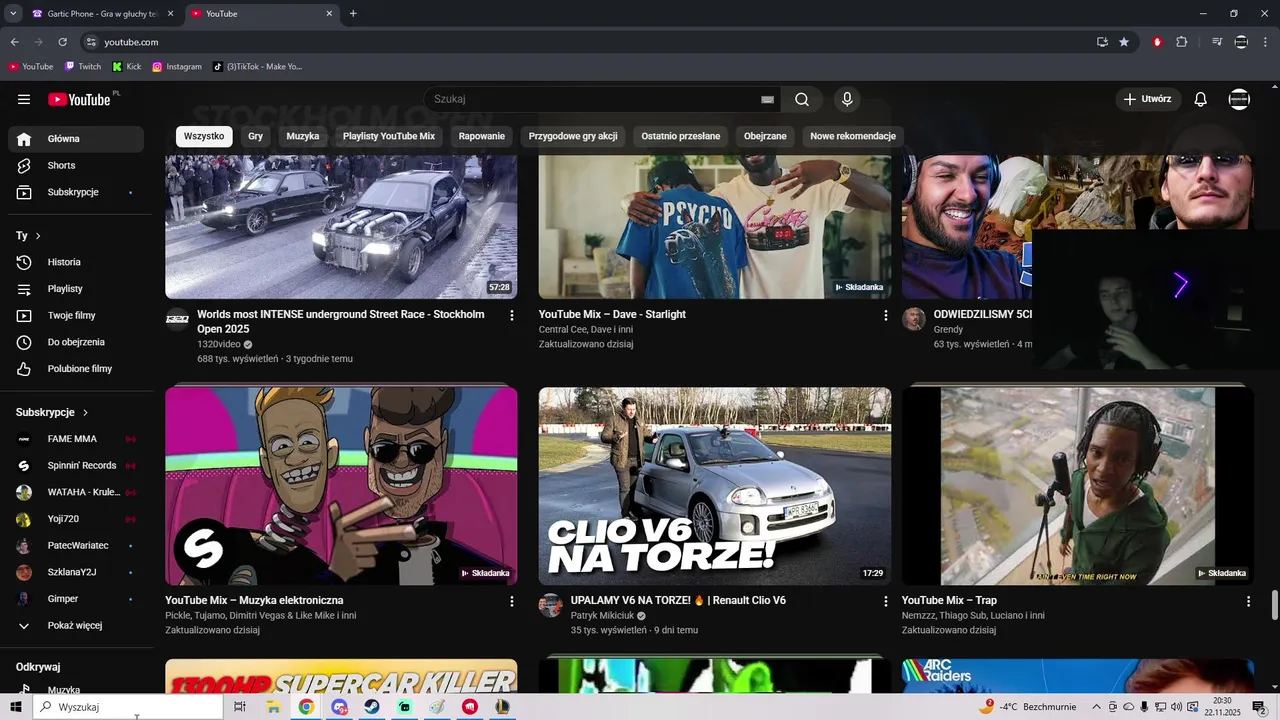Select the Gry filter chip
Image resolution: width=1280 pixels, height=720 pixels.
point(255,136)
